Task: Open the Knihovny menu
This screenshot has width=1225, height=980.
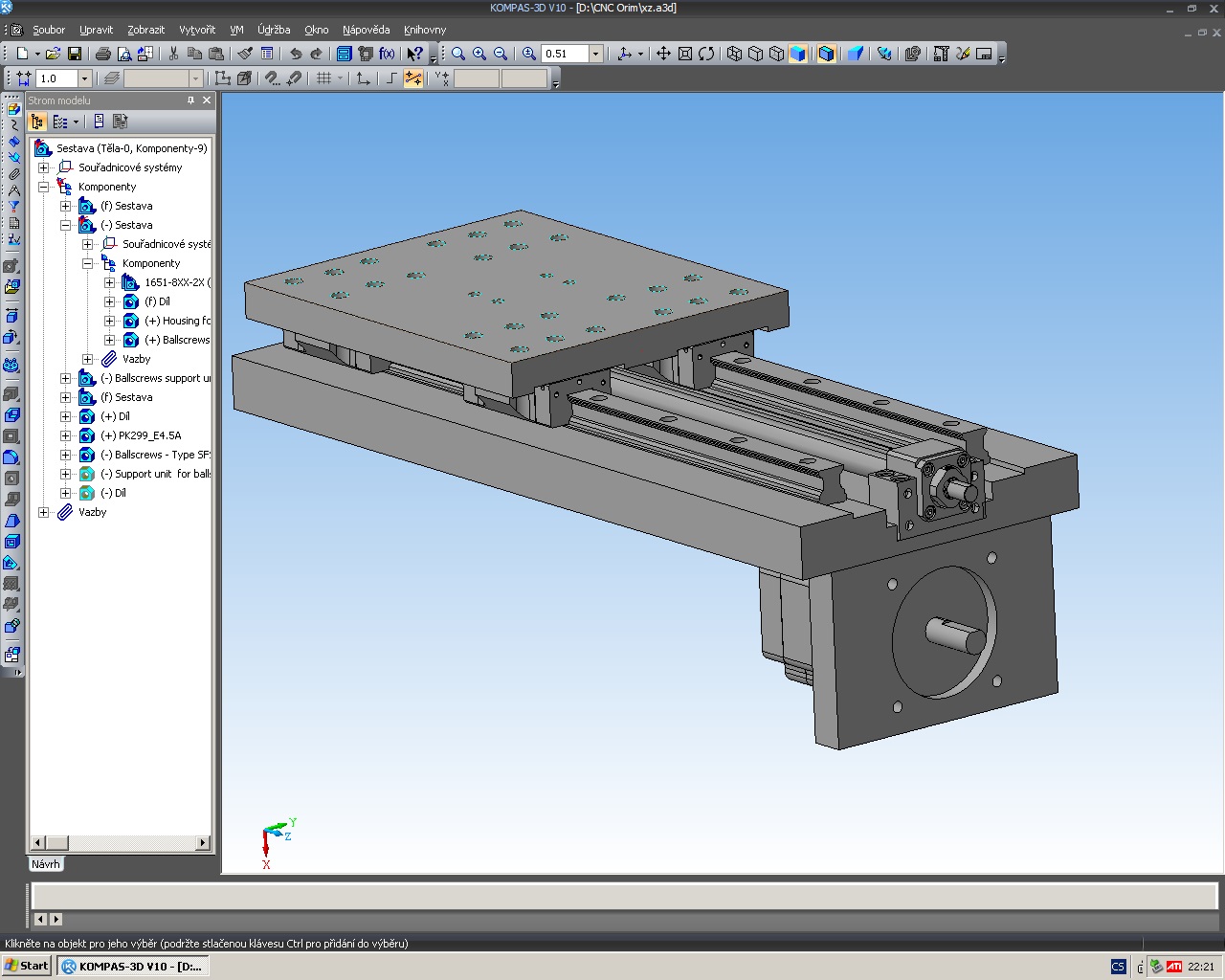Action: 425,30
